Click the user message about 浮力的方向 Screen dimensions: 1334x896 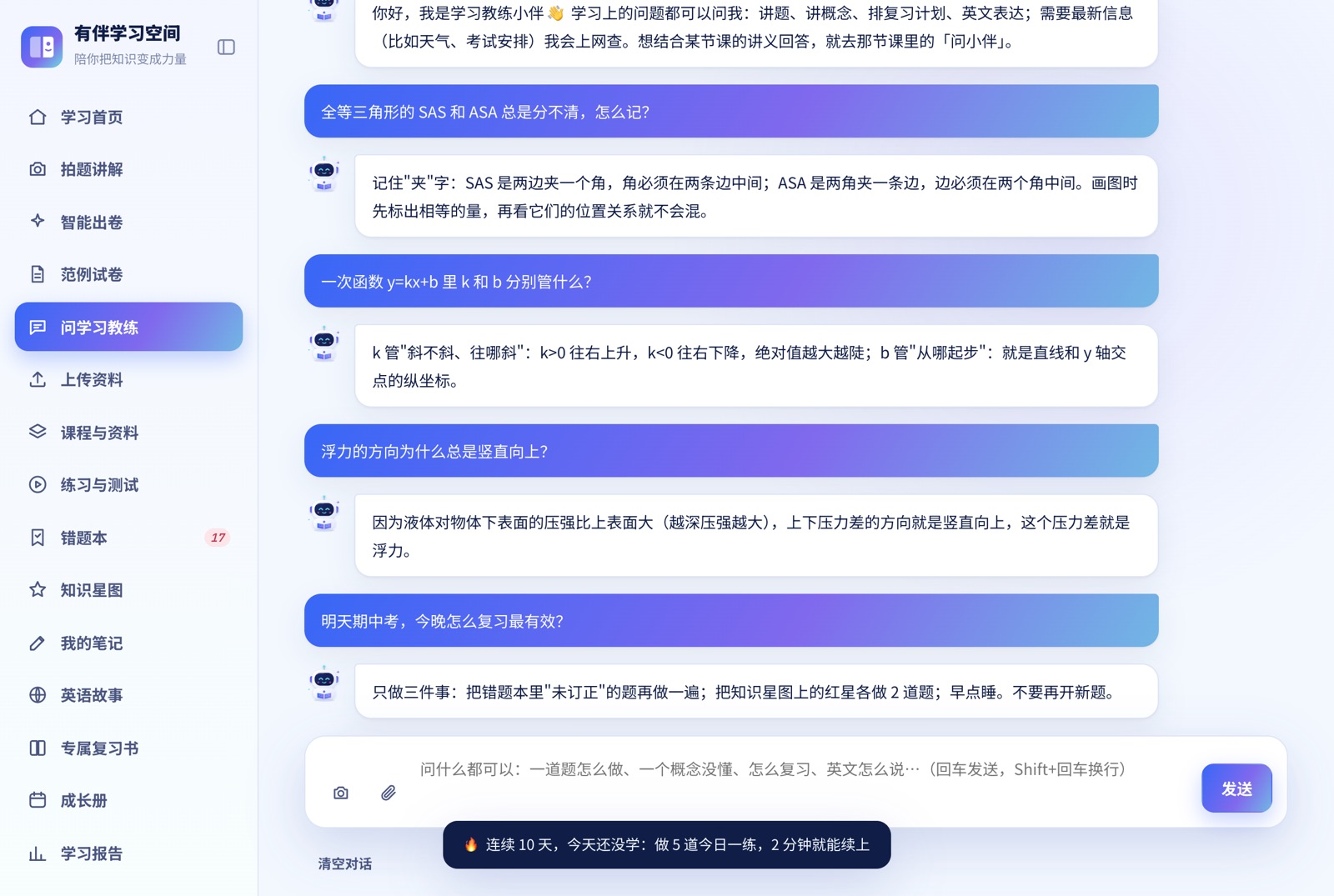click(x=731, y=451)
